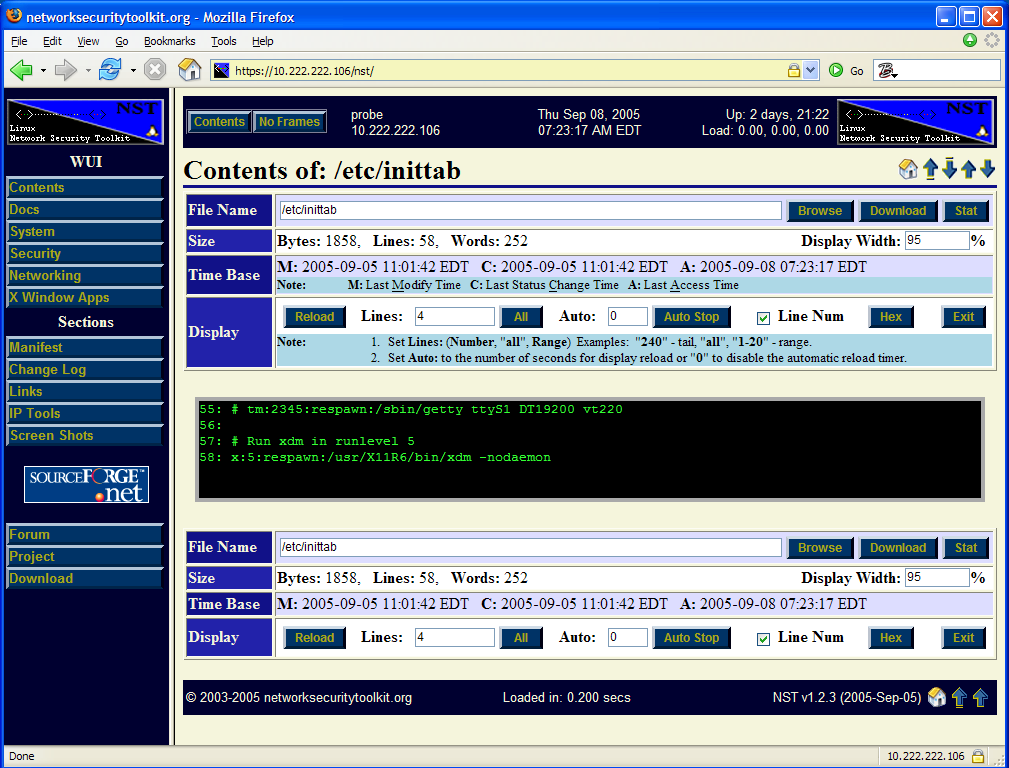Click the home icon in the footer
1009x768 pixels.
pyautogui.click(x=936, y=697)
